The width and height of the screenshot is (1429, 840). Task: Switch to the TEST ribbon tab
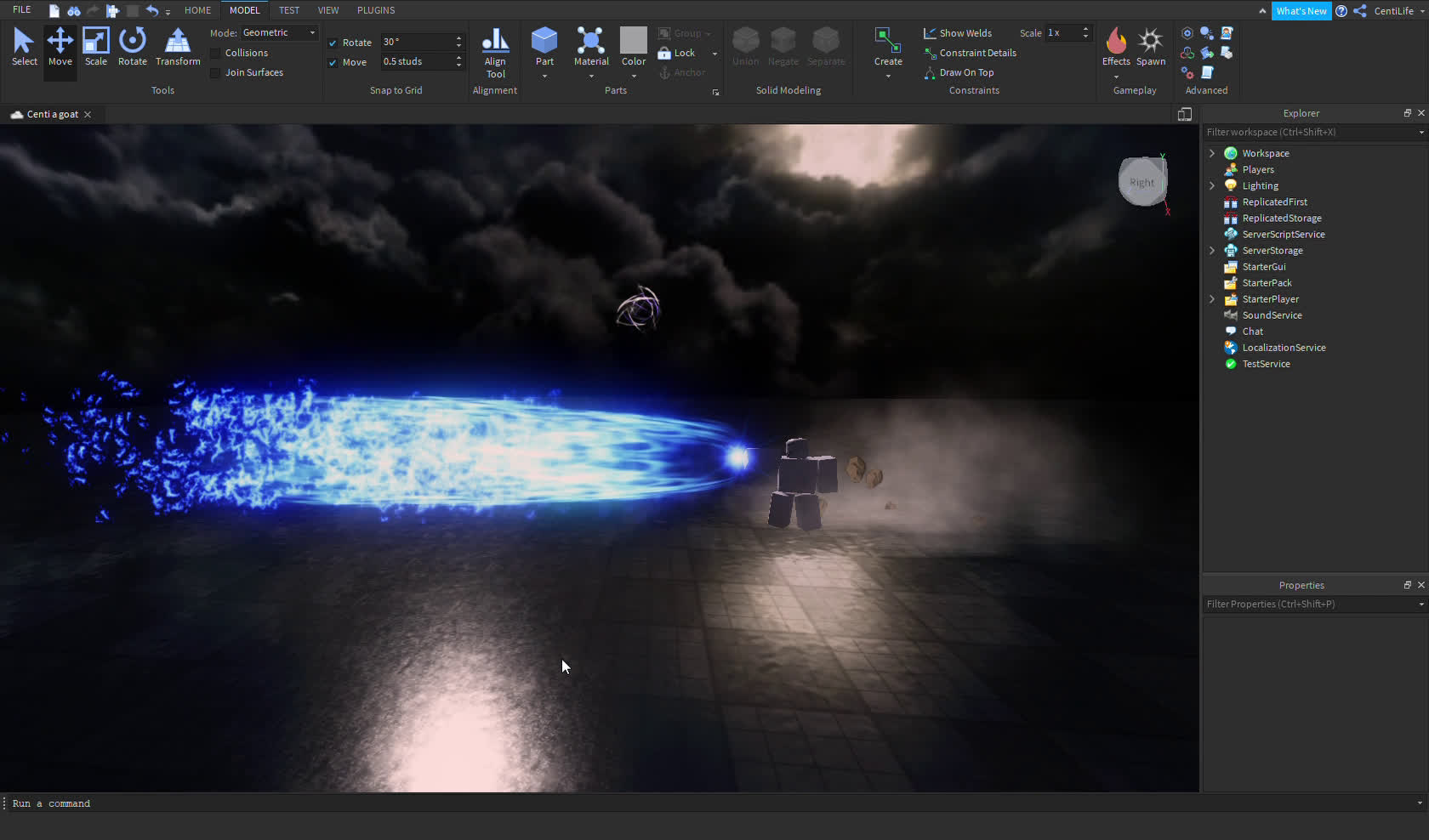pyautogui.click(x=289, y=10)
